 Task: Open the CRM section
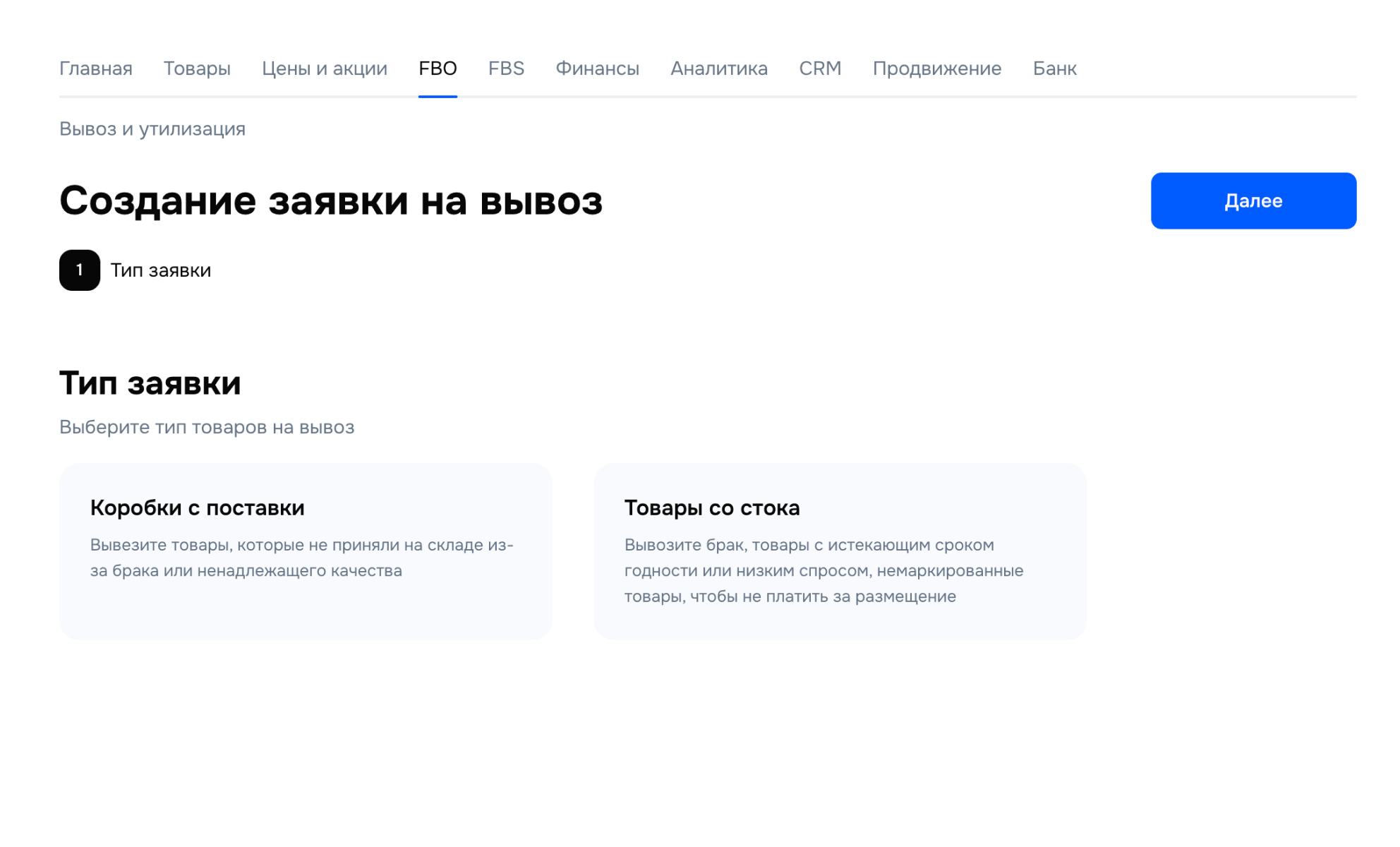coord(819,68)
